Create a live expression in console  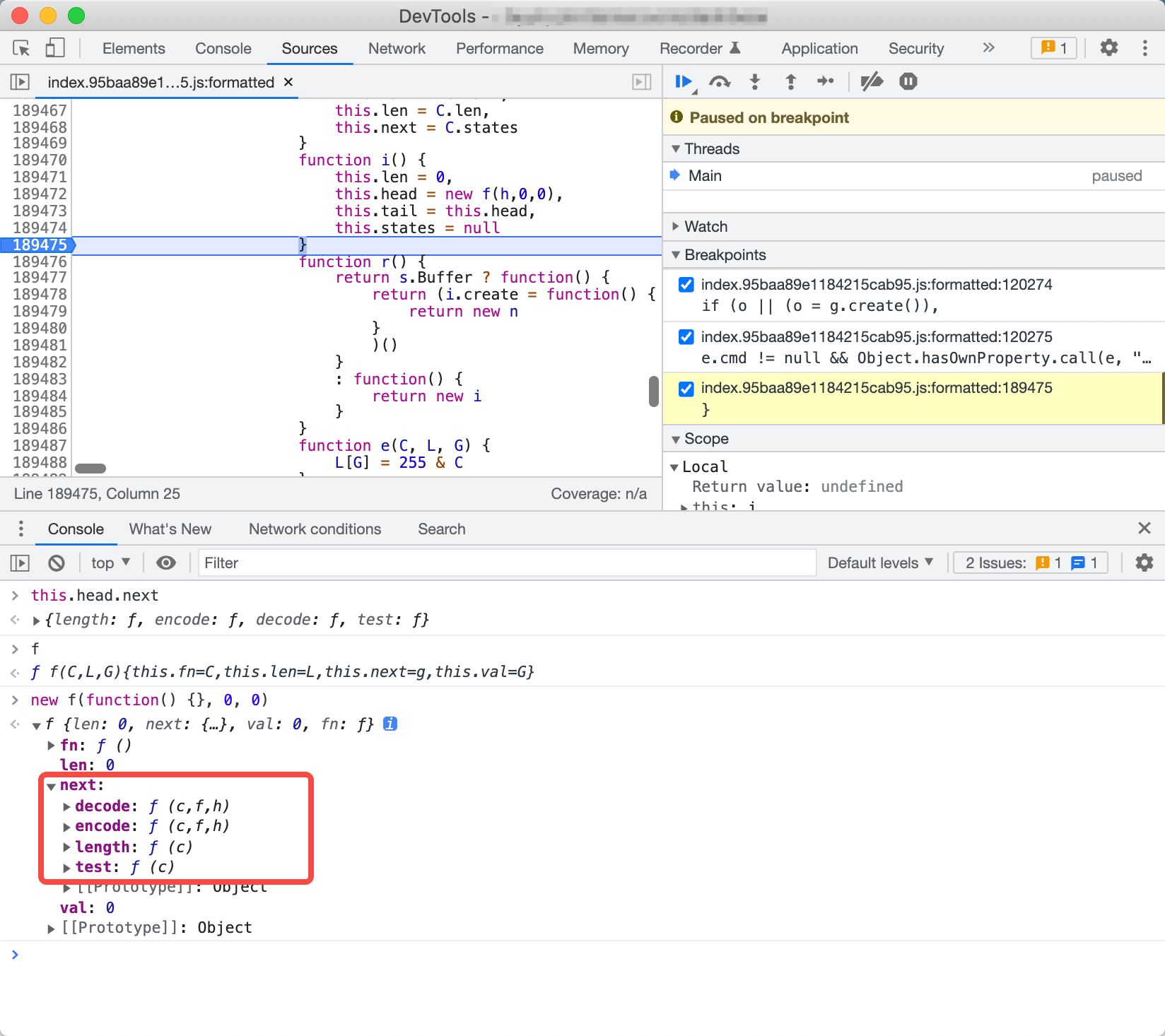pyautogui.click(x=165, y=563)
